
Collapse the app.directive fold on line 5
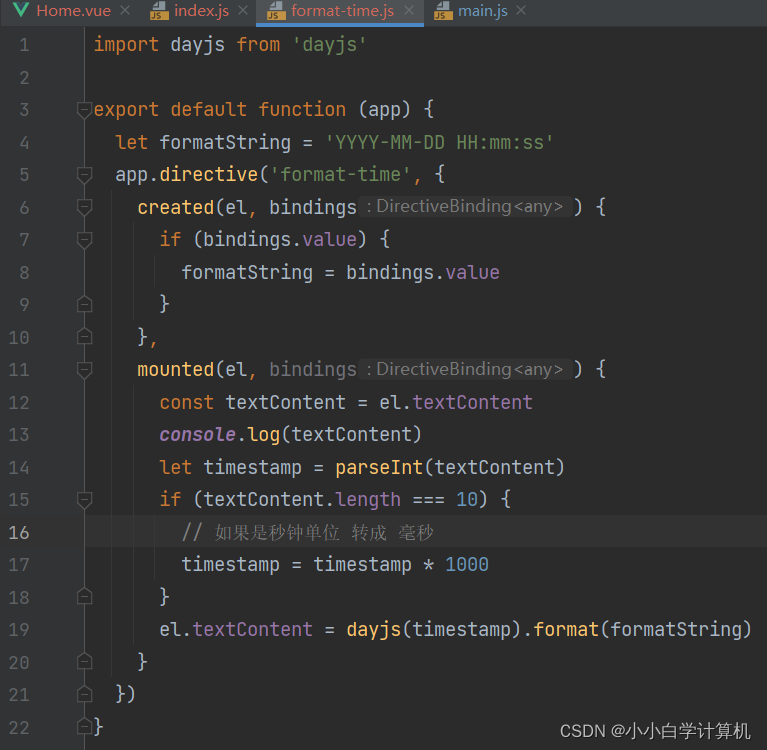pos(85,175)
